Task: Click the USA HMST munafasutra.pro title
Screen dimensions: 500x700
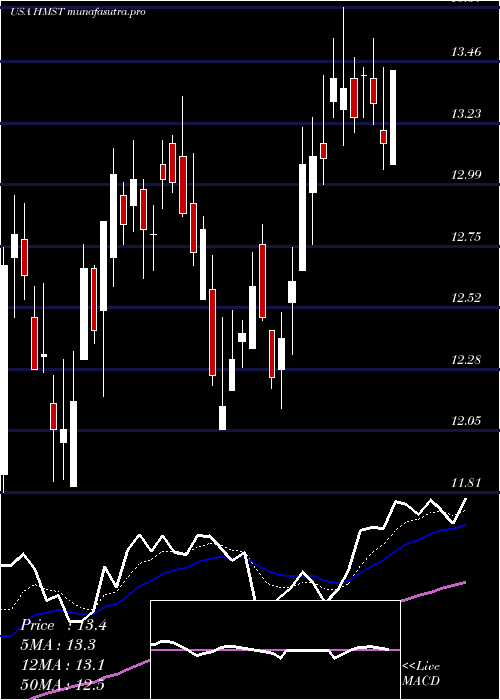Action: 78,12
